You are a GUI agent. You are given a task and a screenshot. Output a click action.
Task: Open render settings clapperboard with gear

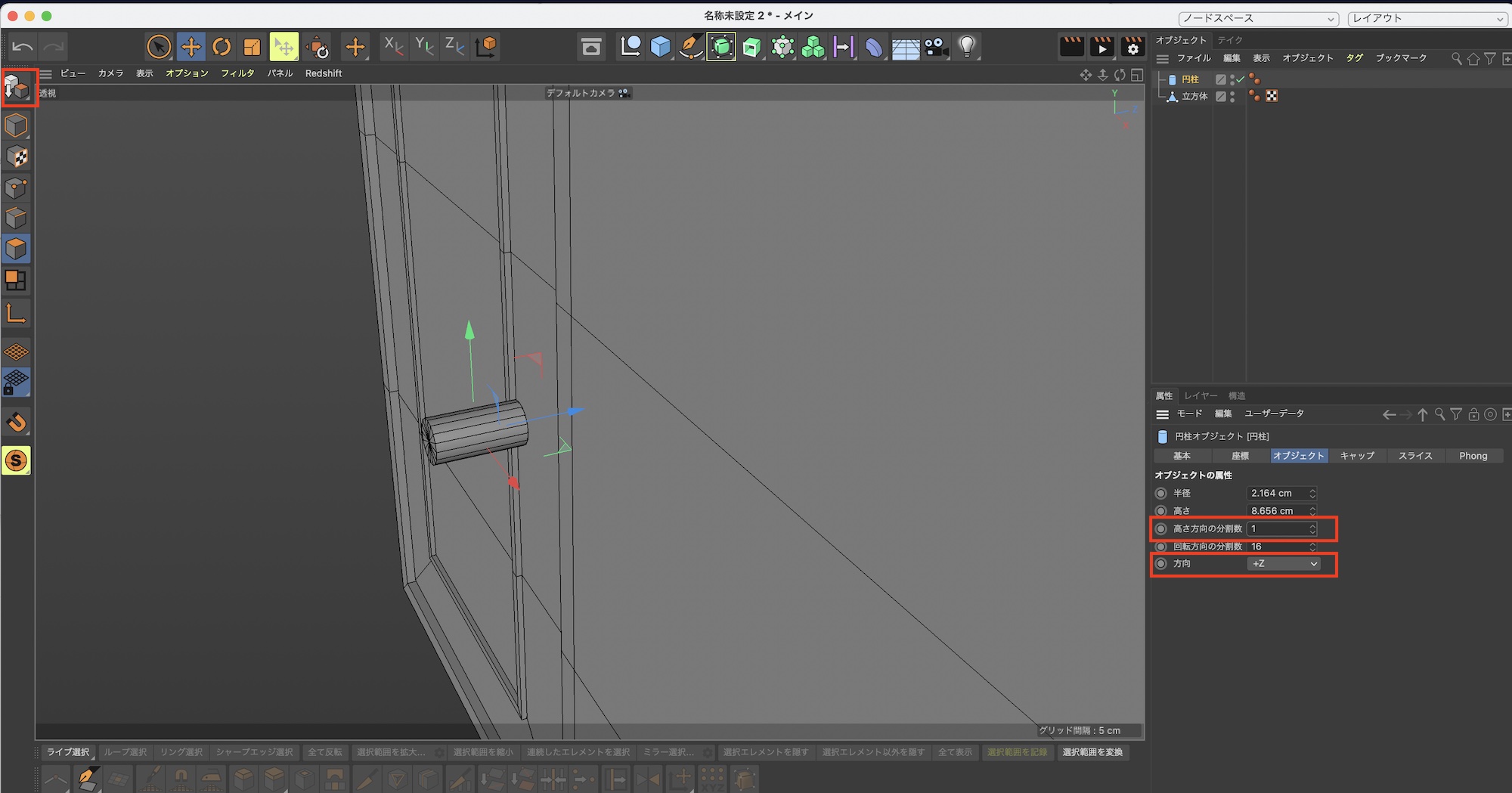[1132, 47]
